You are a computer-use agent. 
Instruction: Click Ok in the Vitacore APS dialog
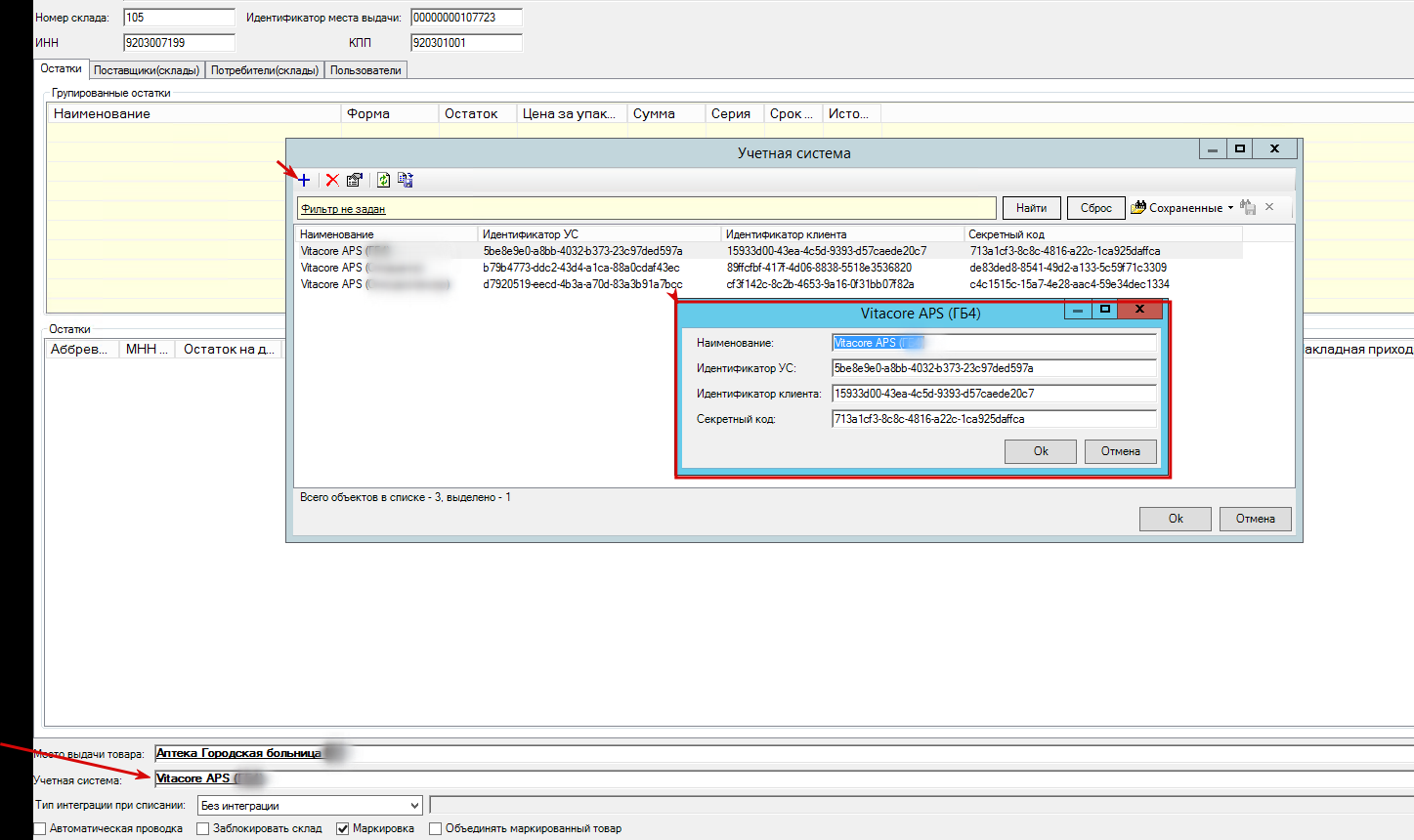[1041, 451]
